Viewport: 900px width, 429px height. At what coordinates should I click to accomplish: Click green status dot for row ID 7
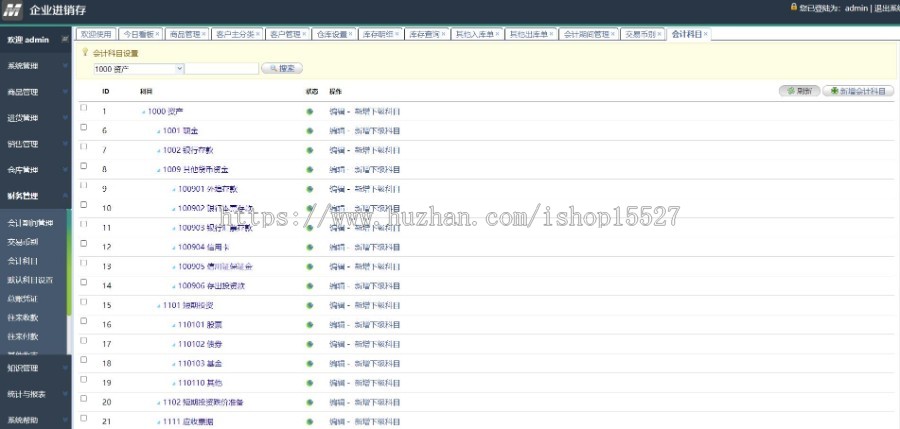point(310,150)
